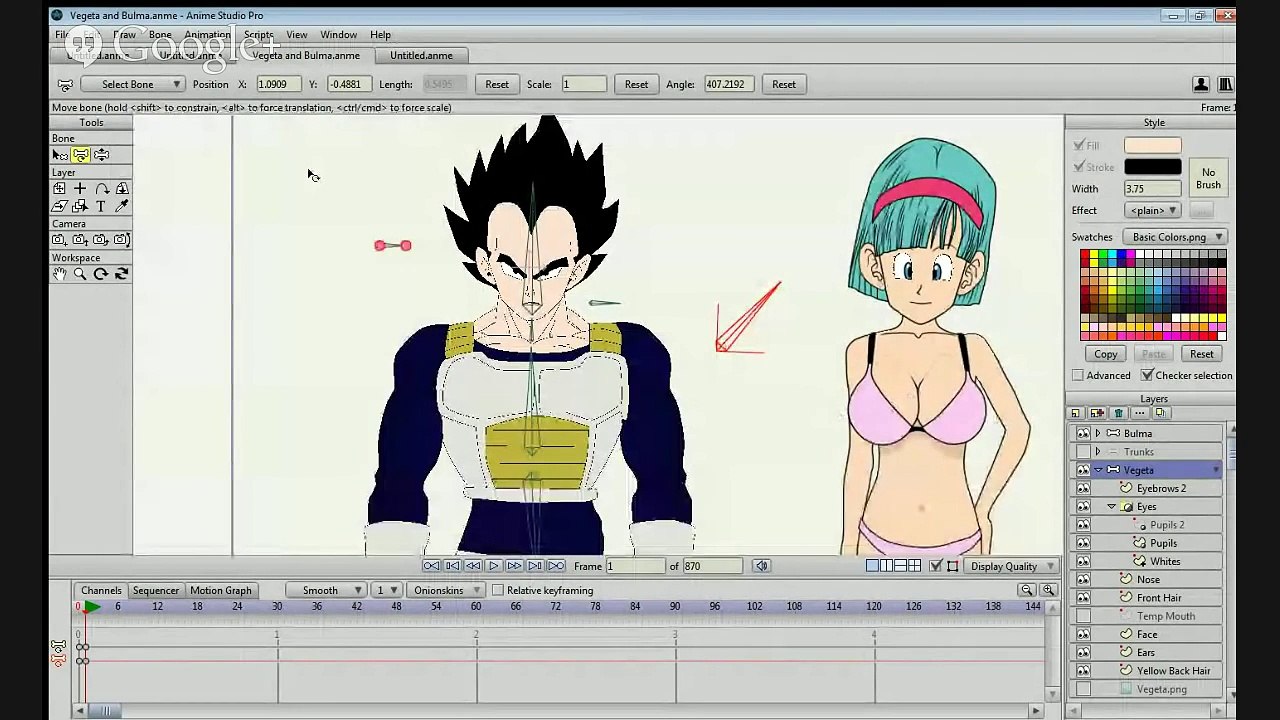Open the Smooth interpolation dropdown
This screenshot has width=1280, height=720.
(326, 591)
